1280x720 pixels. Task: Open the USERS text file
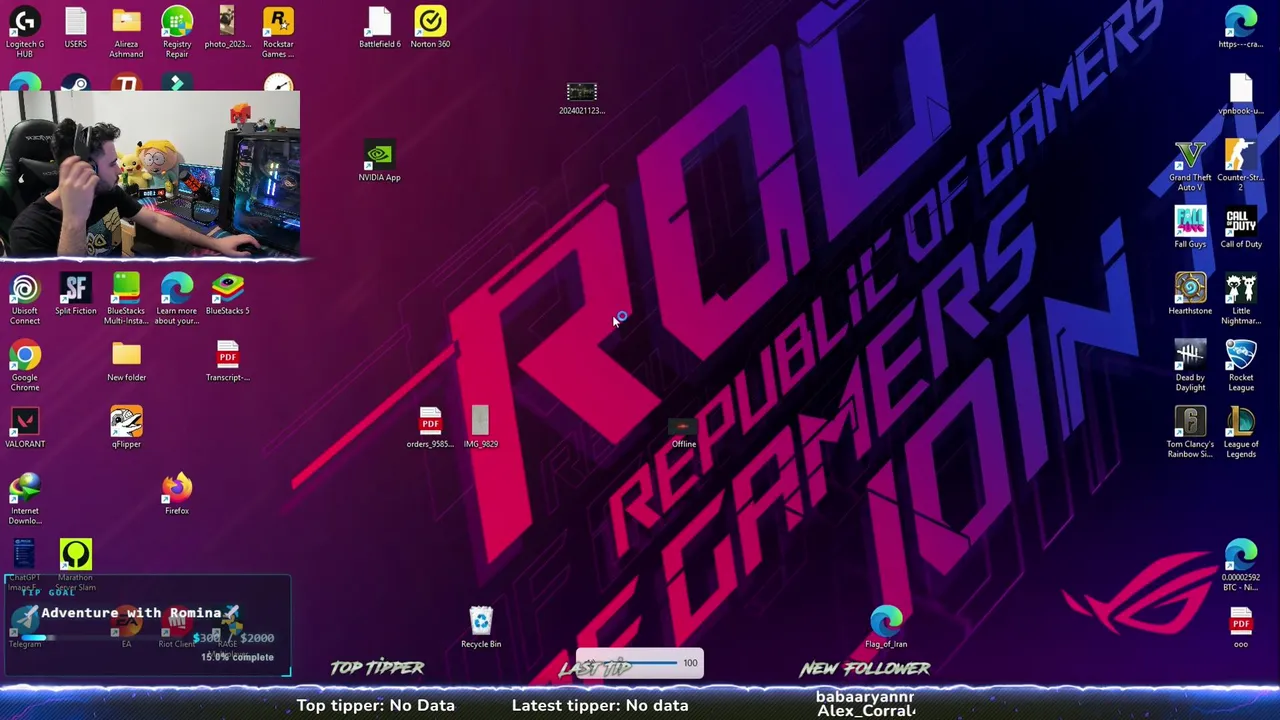pyautogui.click(x=76, y=28)
